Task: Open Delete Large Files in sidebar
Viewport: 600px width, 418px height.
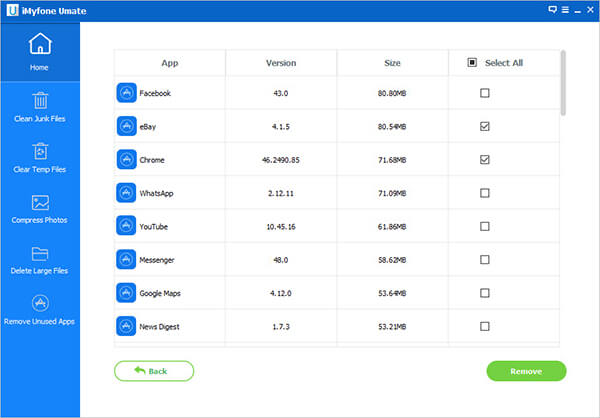Action: (x=40, y=260)
